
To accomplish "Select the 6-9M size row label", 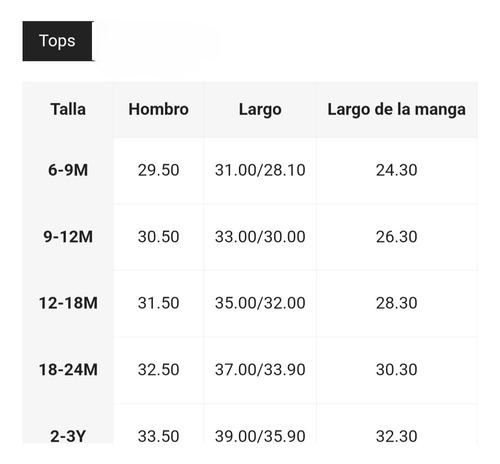I will coord(68,170).
